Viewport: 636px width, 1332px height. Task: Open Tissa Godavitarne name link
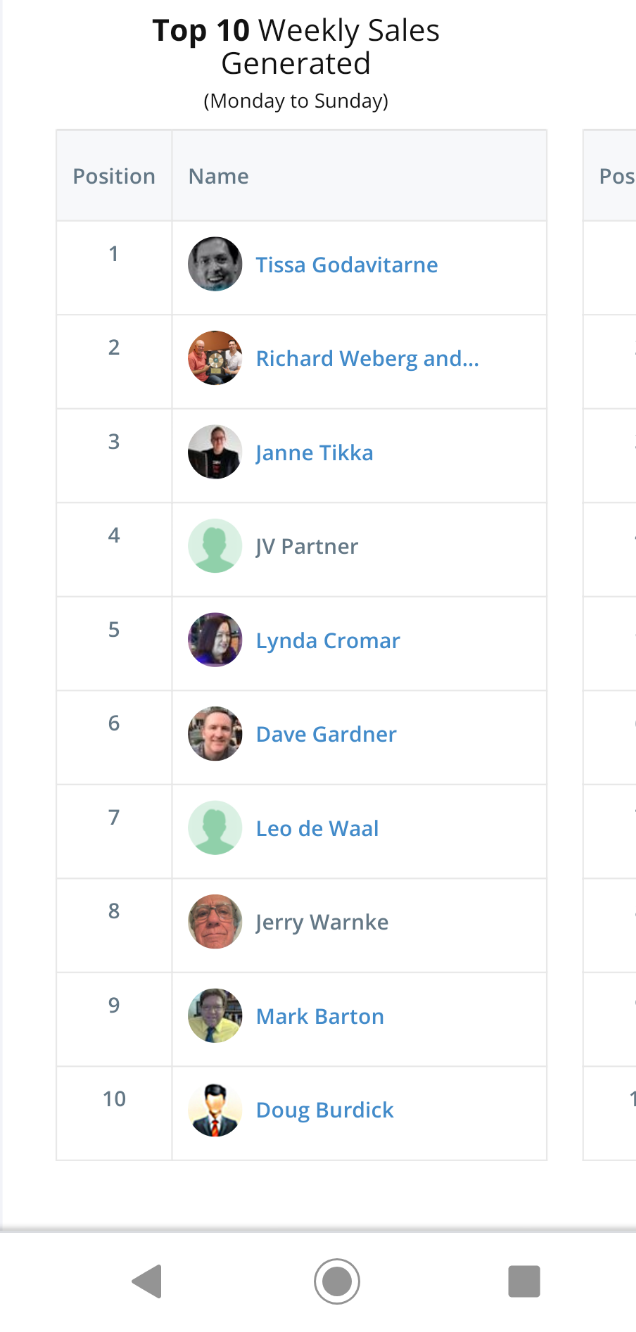(x=347, y=265)
